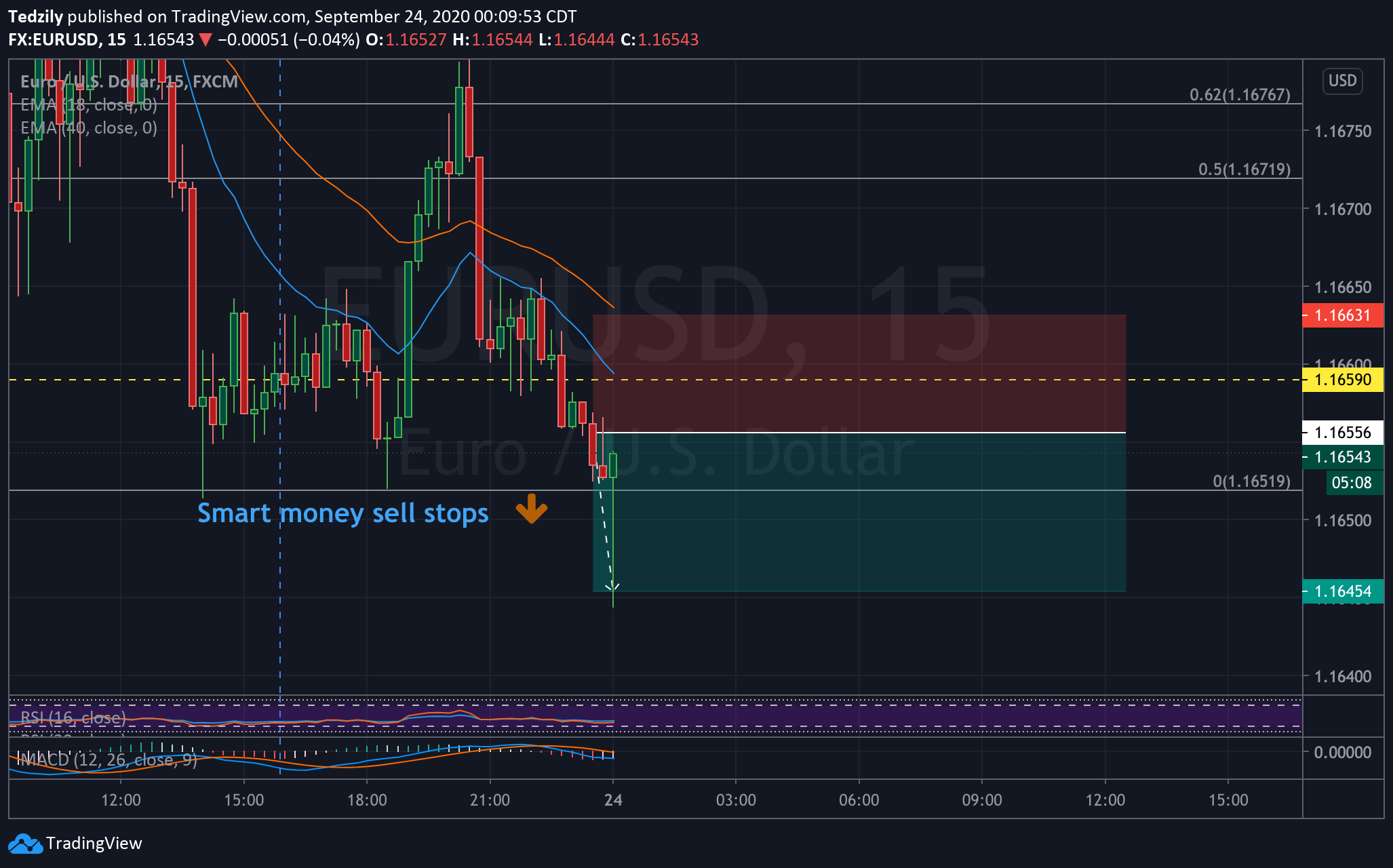Screen dimensions: 1393x868
Task: Select the green profit zone of short position
Action: click(x=859, y=512)
